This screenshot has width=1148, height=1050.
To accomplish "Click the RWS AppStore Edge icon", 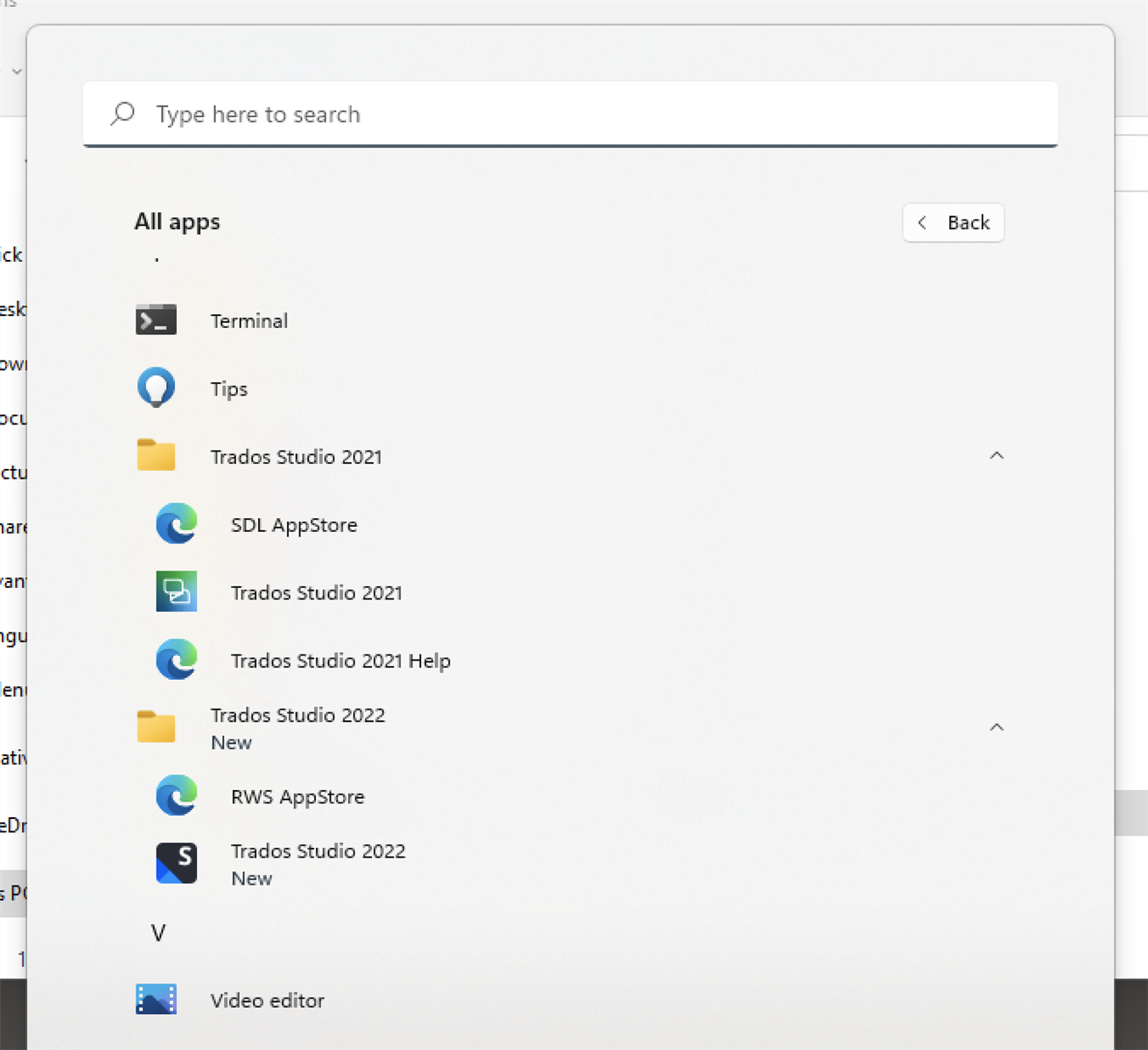I will click(x=176, y=796).
